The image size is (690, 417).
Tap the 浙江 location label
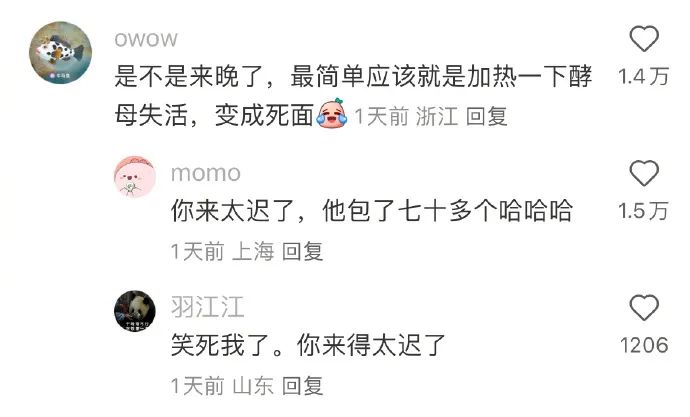click(x=437, y=117)
